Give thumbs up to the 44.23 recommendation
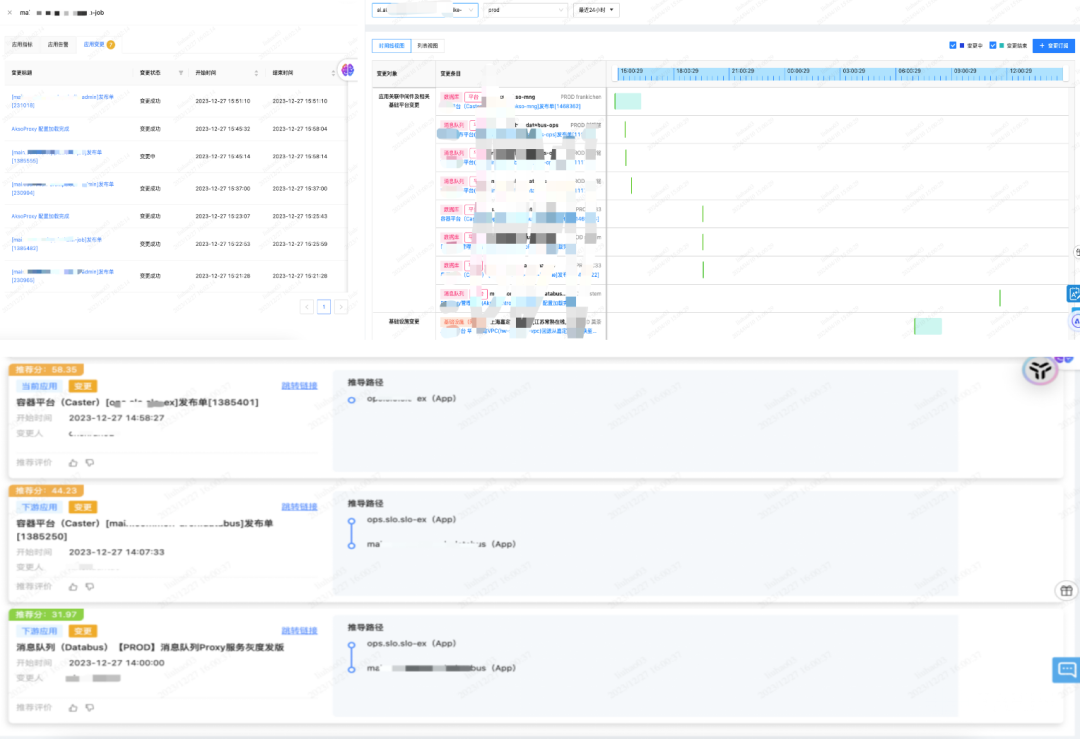Screen dimensions: 1080x739 [73, 587]
